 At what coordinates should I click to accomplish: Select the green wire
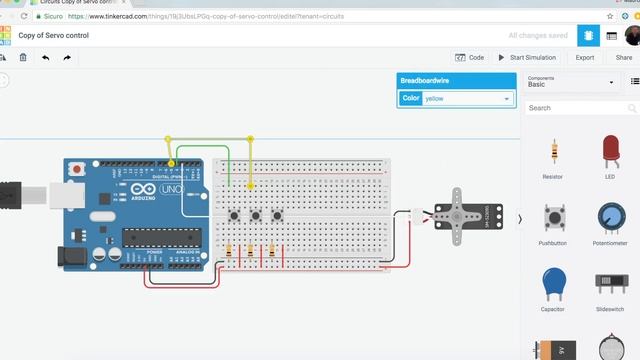tap(204, 146)
